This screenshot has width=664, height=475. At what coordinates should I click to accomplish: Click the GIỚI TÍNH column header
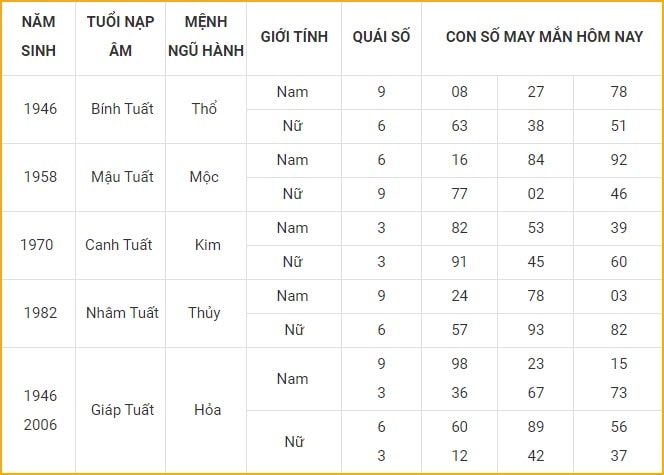point(294,37)
